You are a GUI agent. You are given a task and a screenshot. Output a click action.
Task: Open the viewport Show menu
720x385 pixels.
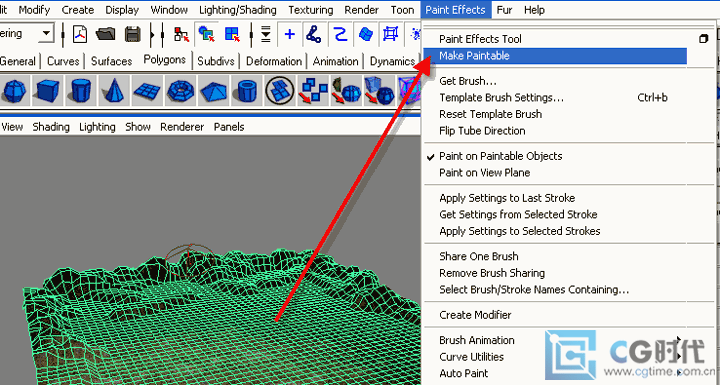click(x=138, y=127)
